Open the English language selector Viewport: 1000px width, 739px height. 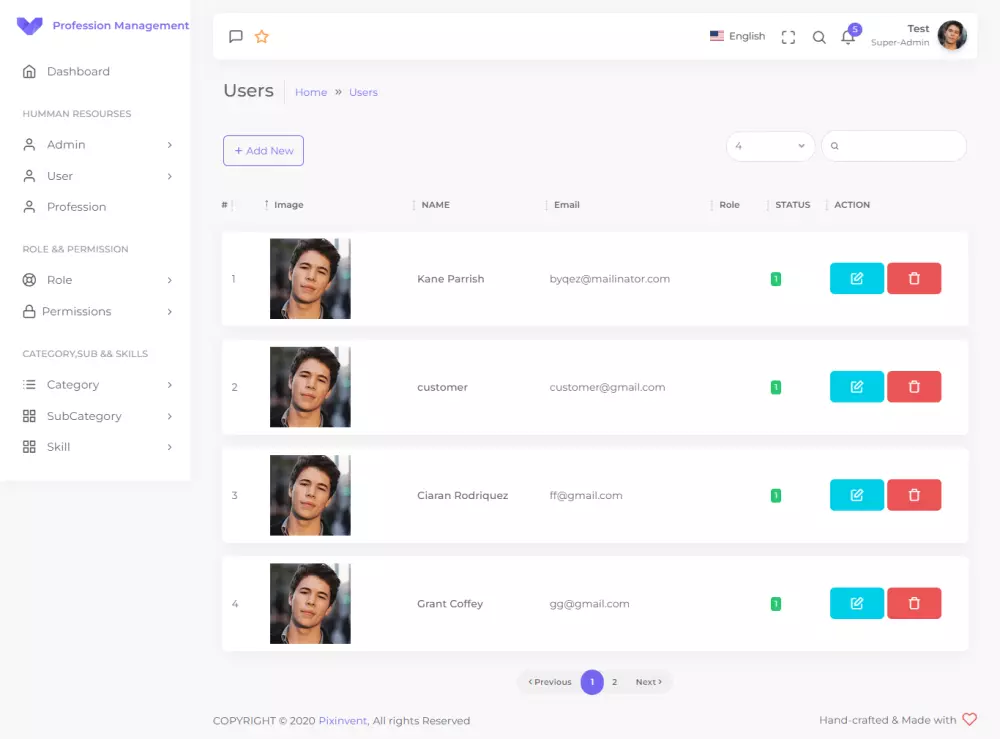tap(737, 36)
